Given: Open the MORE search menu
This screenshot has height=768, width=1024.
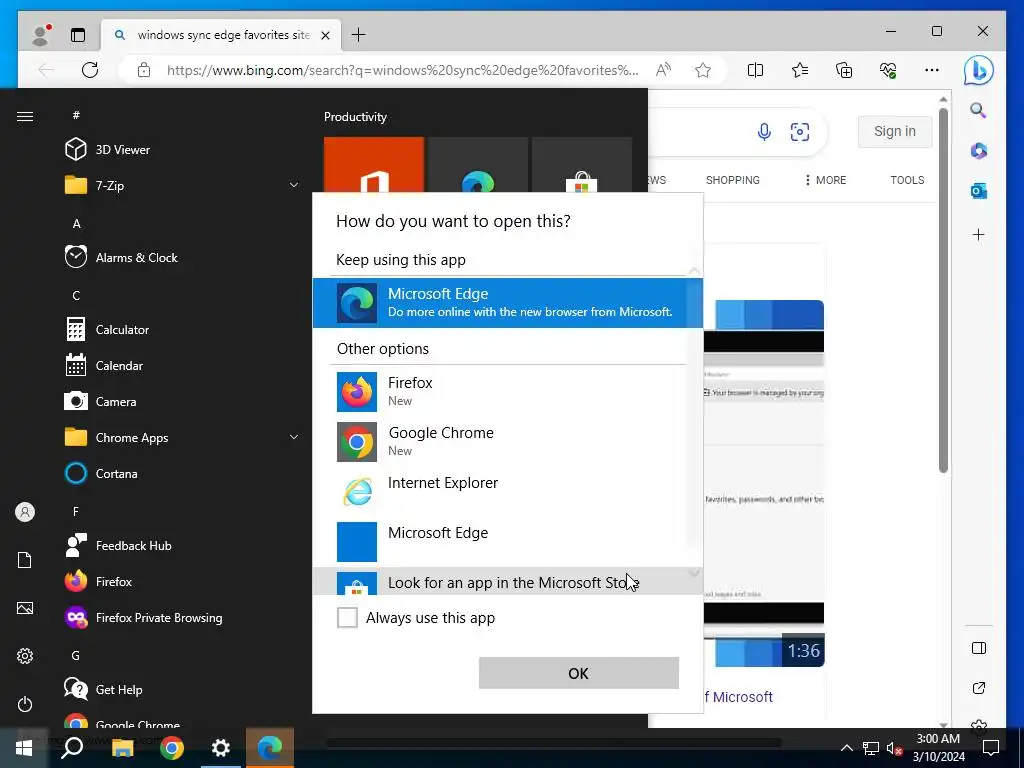Looking at the screenshot, I should (x=825, y=180).
